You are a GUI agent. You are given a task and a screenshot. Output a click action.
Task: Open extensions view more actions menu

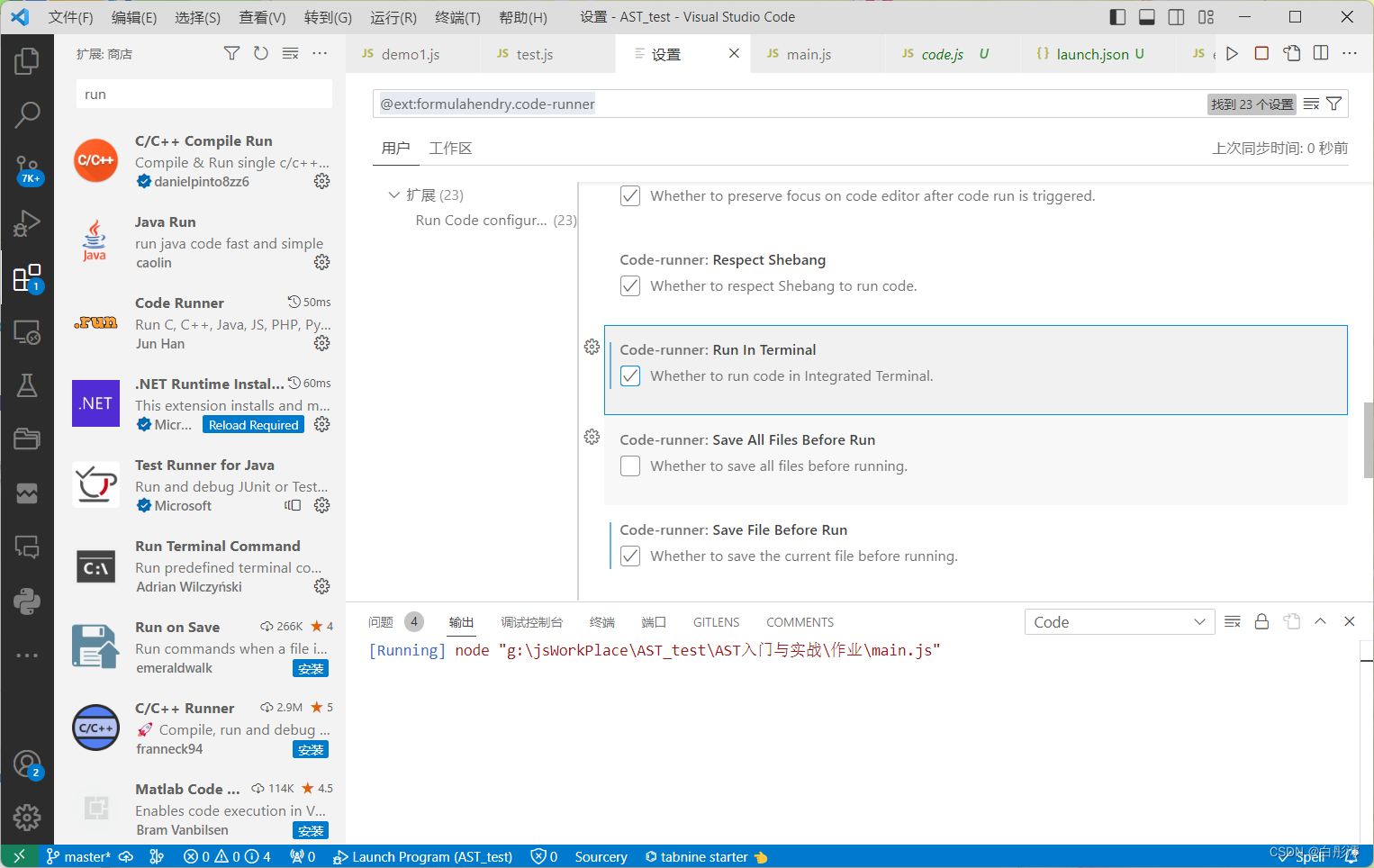click(320, 54)
